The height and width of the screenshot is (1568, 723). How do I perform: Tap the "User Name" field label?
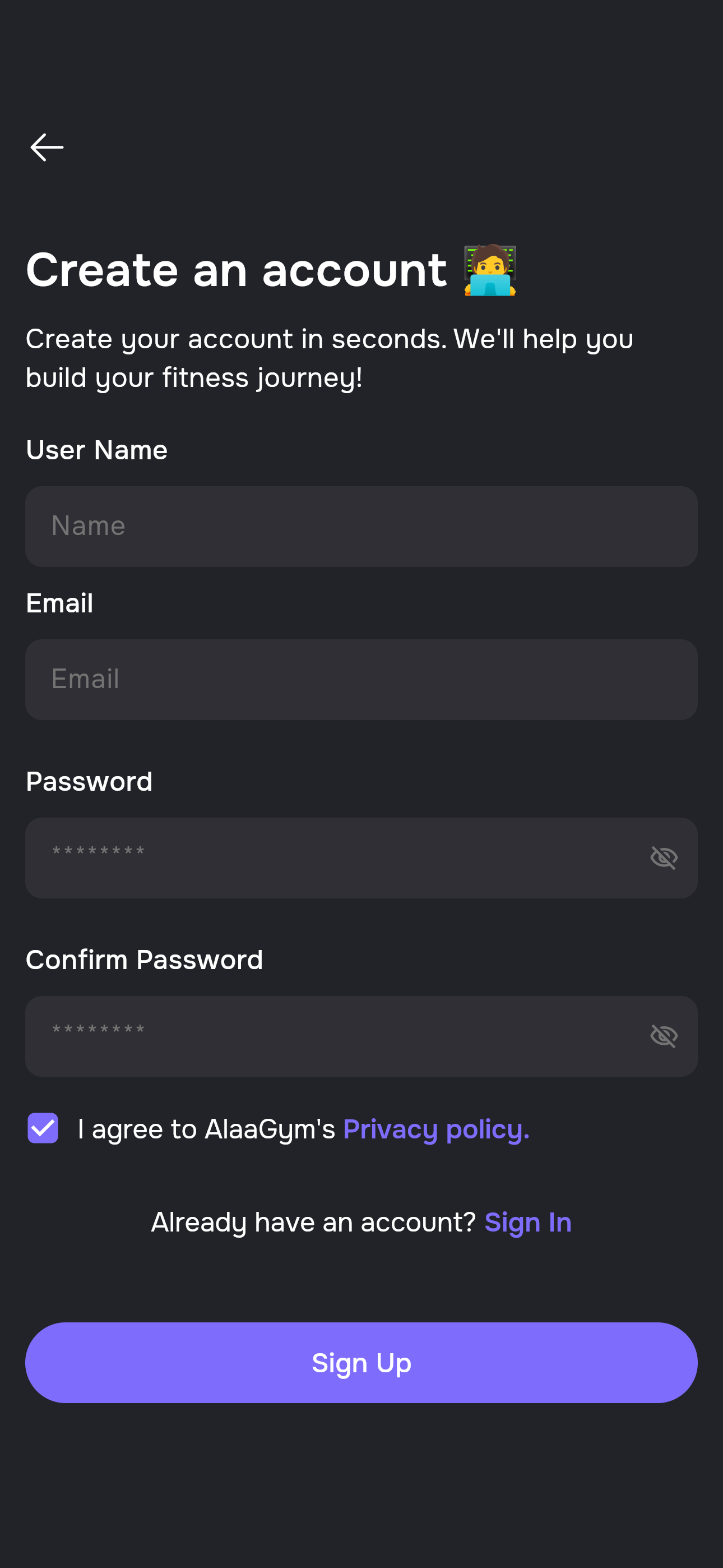pyautogui.click(x=97, y=450)
